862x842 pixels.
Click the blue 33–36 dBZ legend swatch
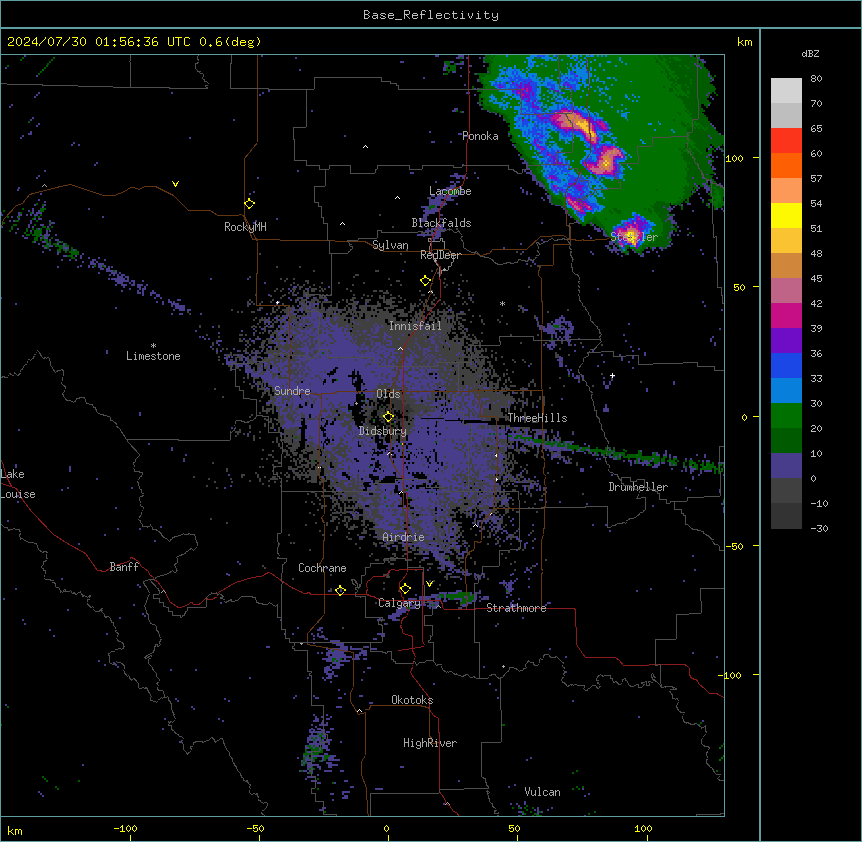click(786, 365)
